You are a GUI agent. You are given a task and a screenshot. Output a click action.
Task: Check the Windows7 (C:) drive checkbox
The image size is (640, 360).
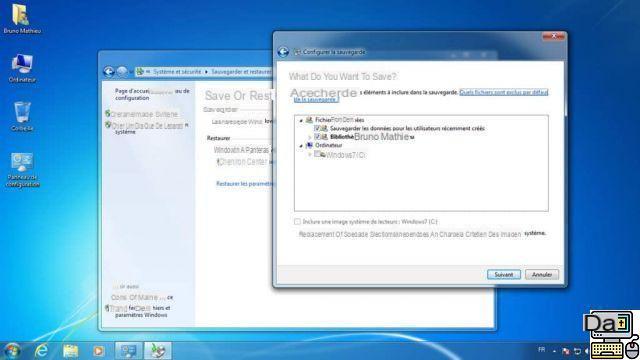317,154
